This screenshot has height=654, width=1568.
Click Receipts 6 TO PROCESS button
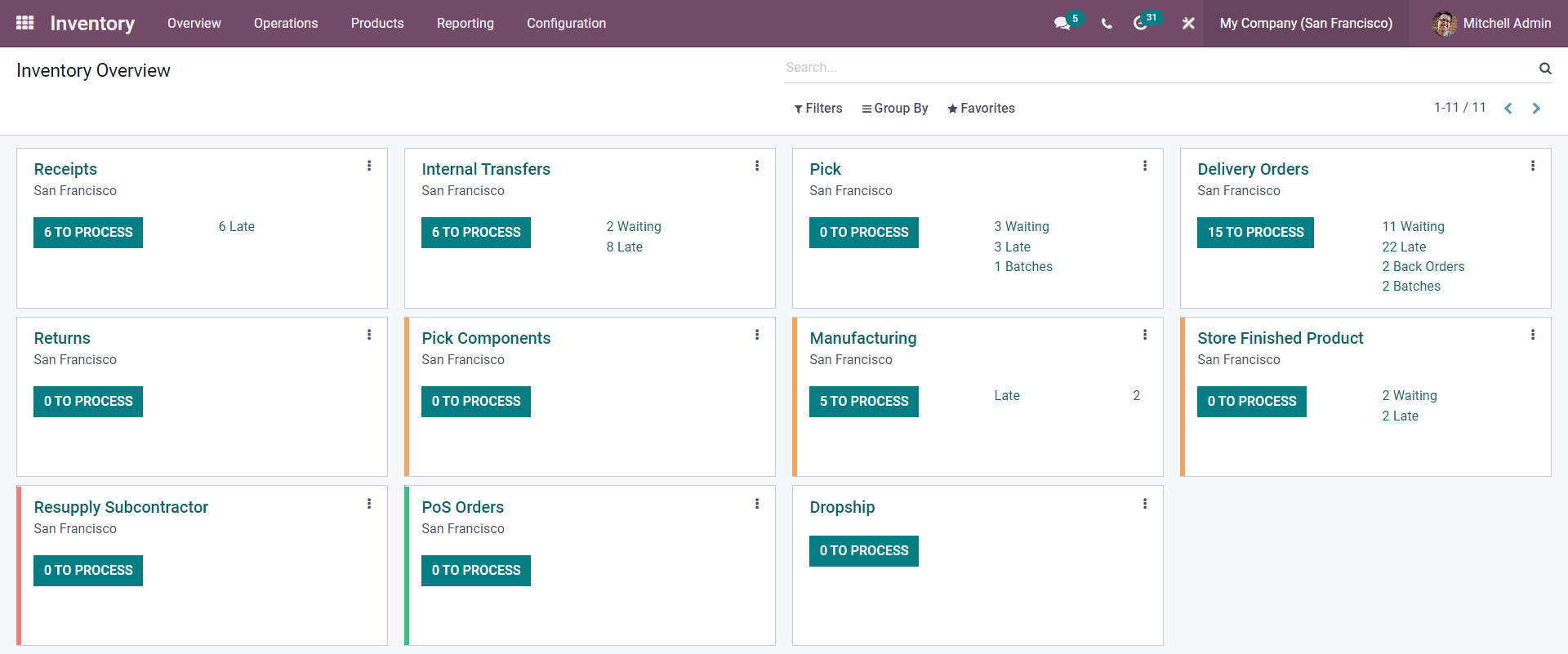click(x=88, y=233)
